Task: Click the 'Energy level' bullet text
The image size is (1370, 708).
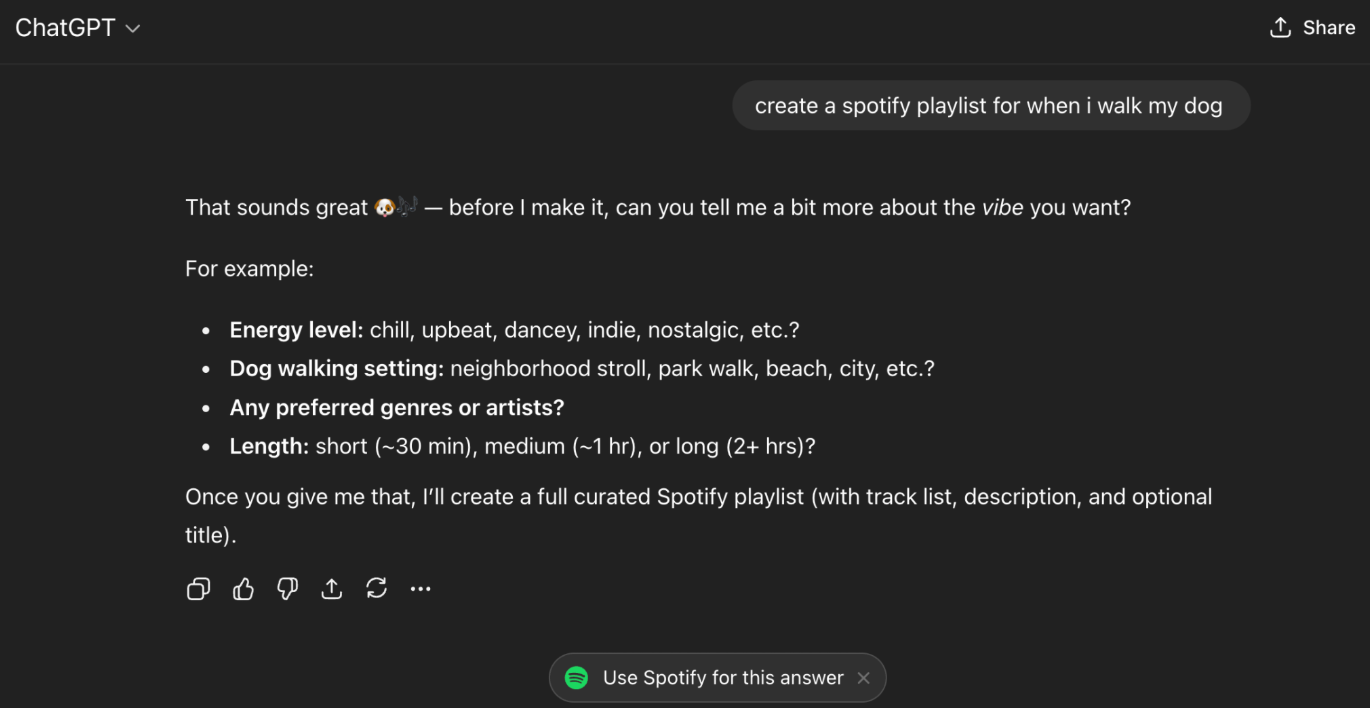Action: pos(296,330)
